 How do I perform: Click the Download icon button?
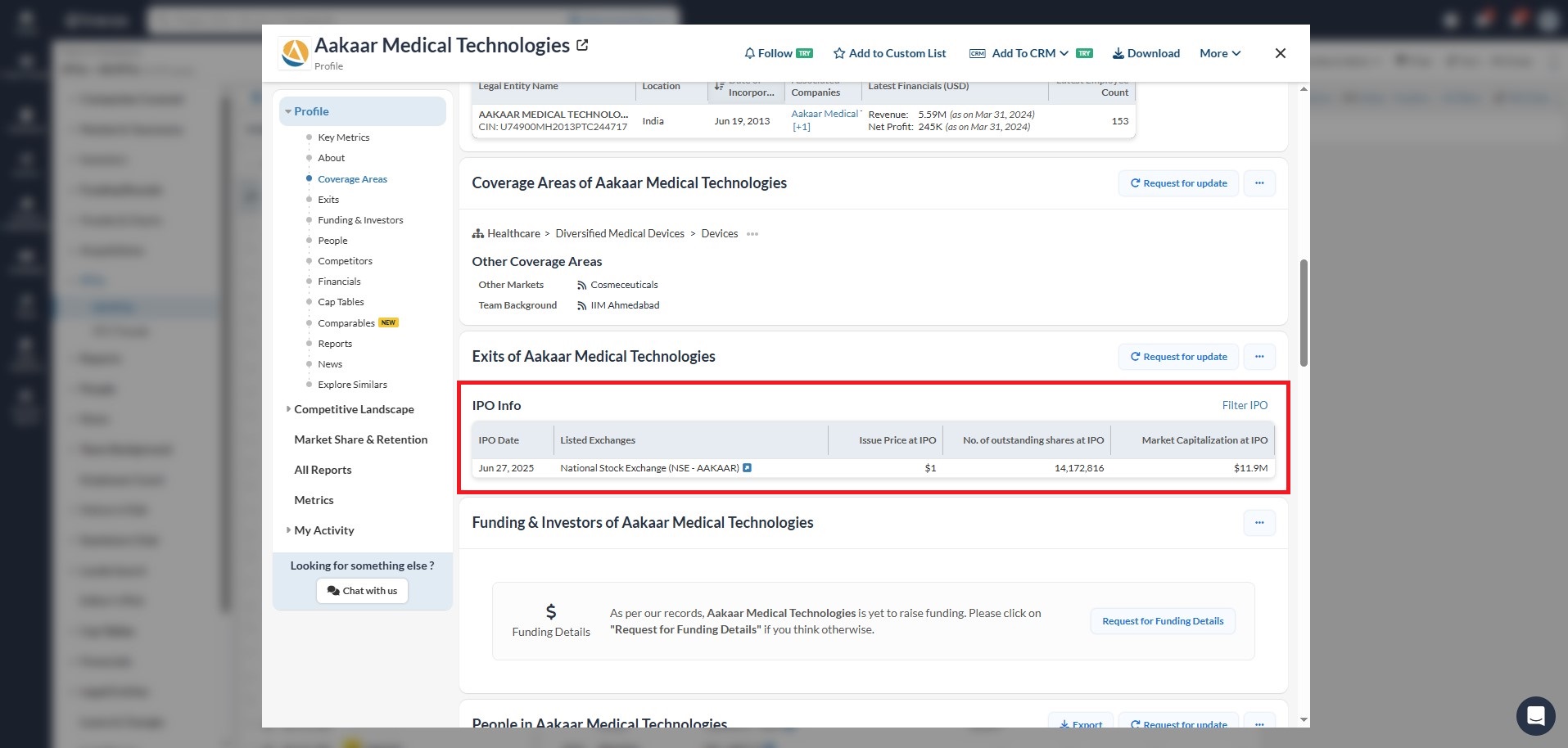1118,53
